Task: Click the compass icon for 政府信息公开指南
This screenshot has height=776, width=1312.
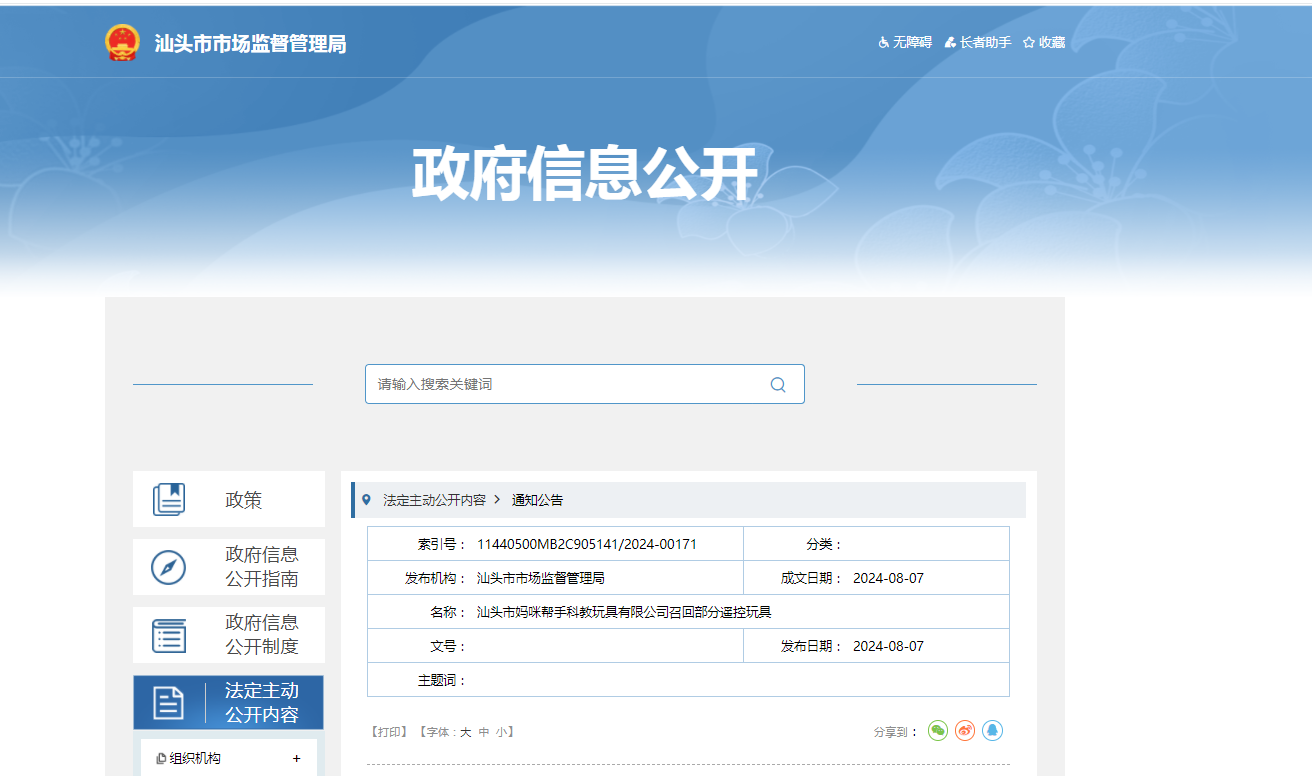Action: 168,567
